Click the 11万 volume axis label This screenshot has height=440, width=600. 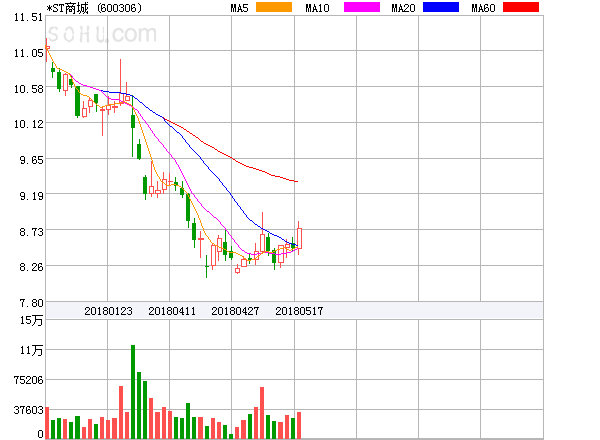point(31,350)
